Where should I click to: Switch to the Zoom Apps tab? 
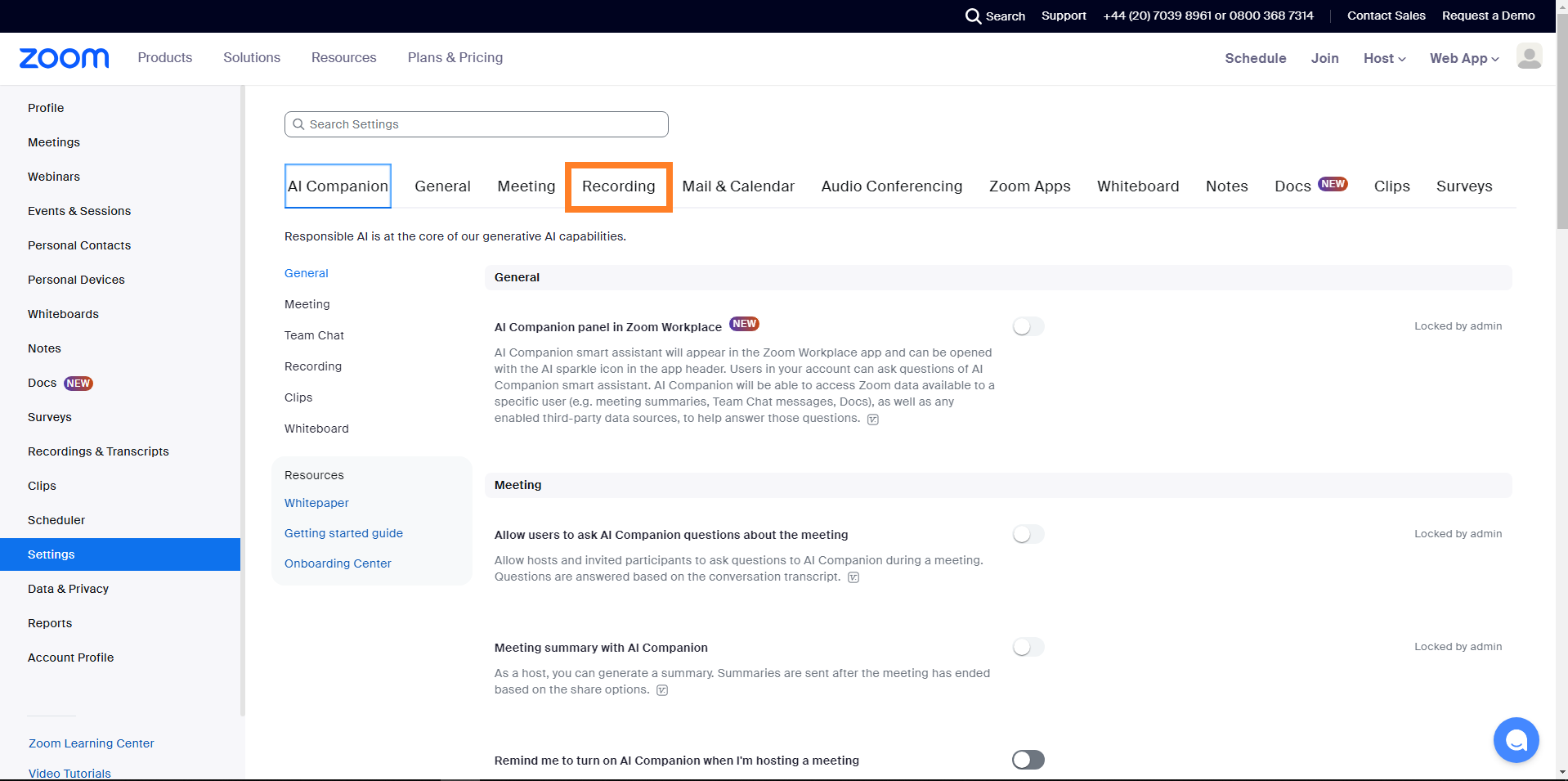[1030, 186]
